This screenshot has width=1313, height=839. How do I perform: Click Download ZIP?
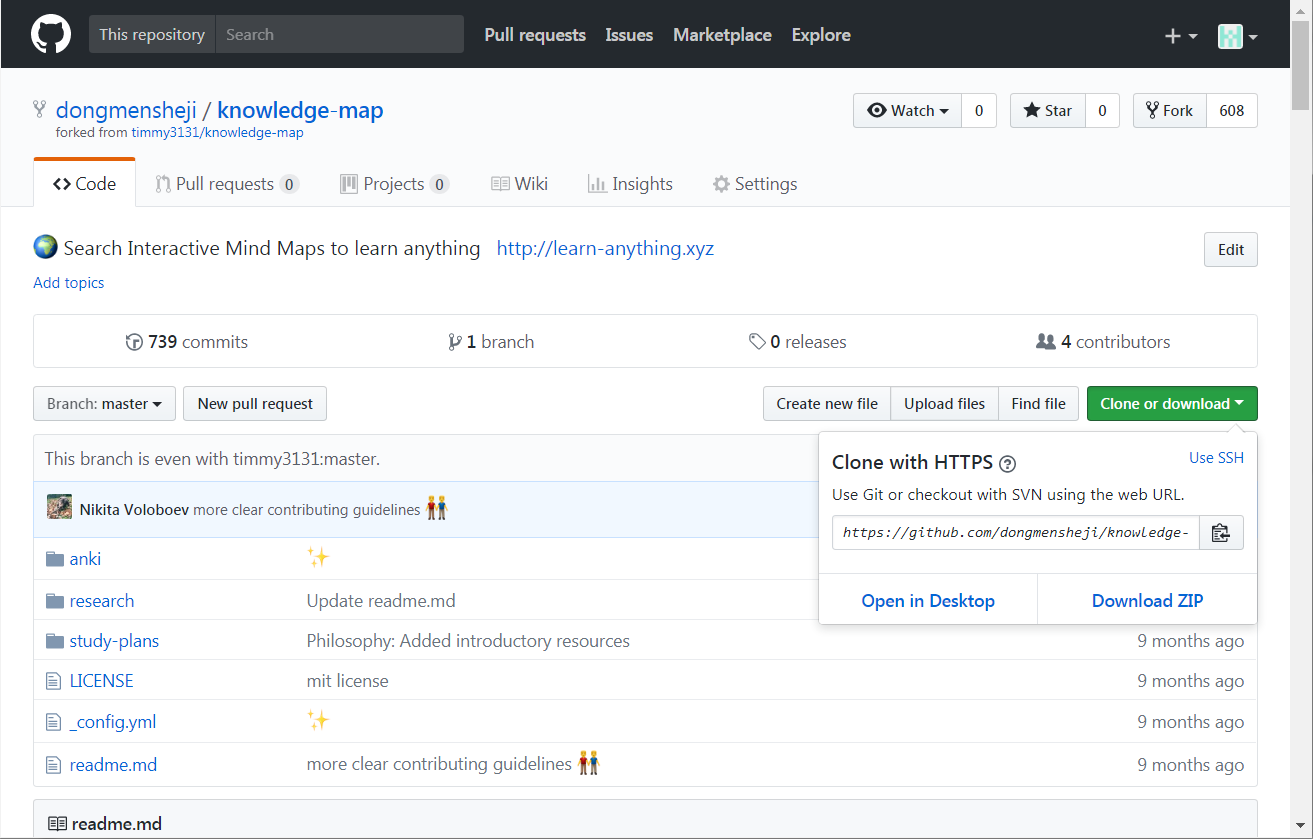(1148, 601)
